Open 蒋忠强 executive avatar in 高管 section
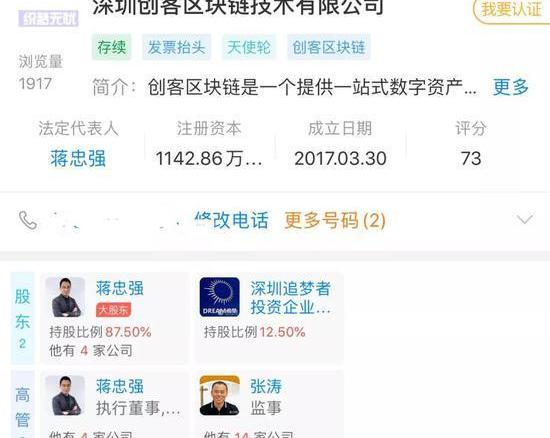 pyautogui.click(x=65, y=395)
